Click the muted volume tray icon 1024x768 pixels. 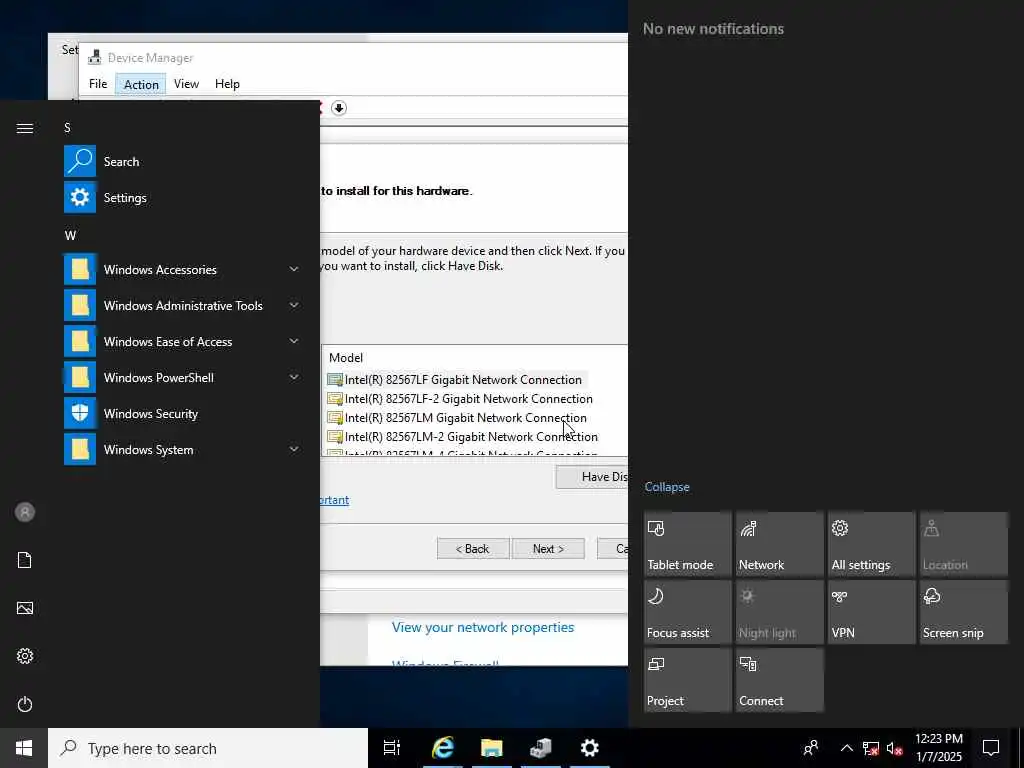tap(895, 748)
